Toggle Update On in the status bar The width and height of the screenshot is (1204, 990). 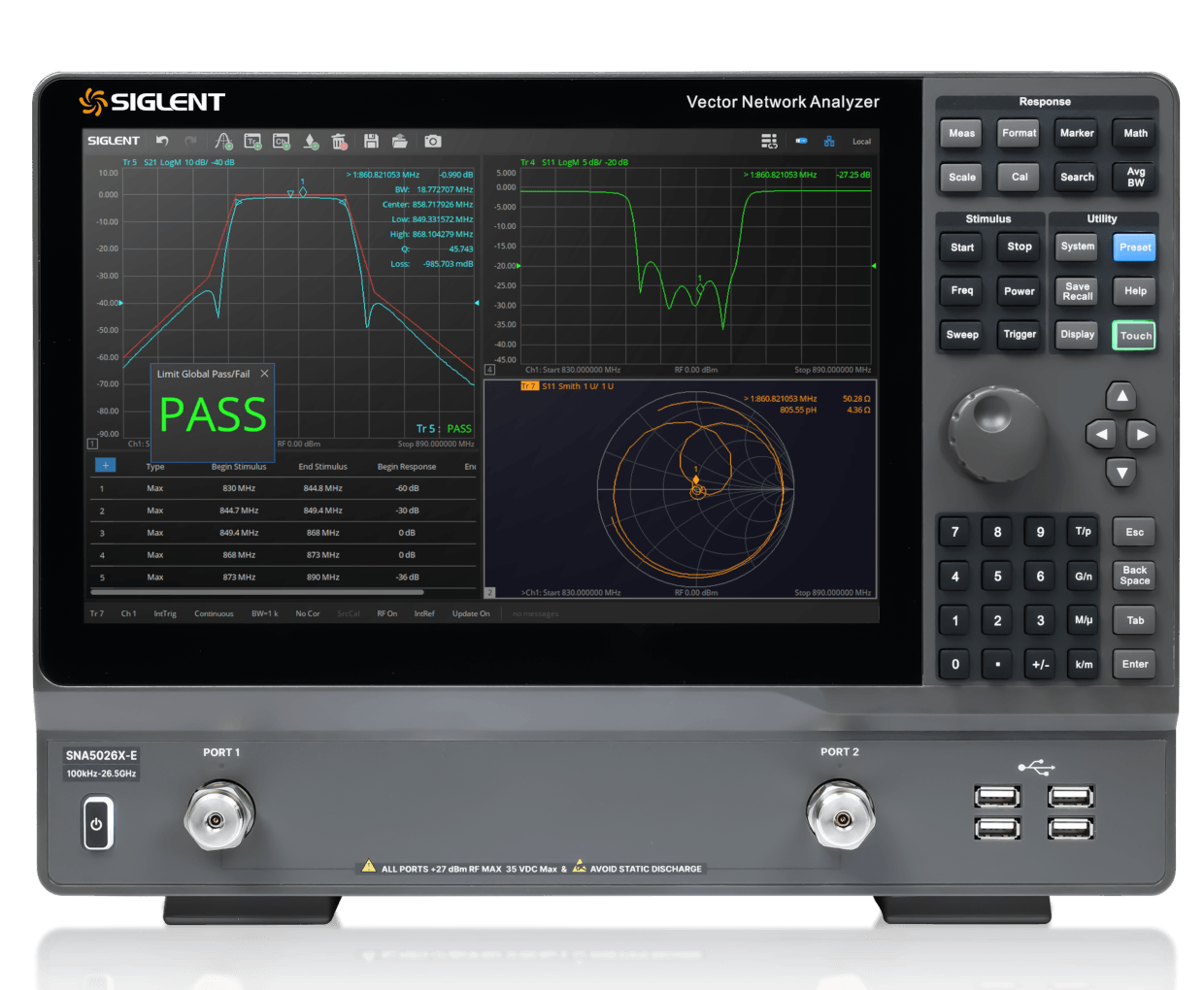[471, 613]
